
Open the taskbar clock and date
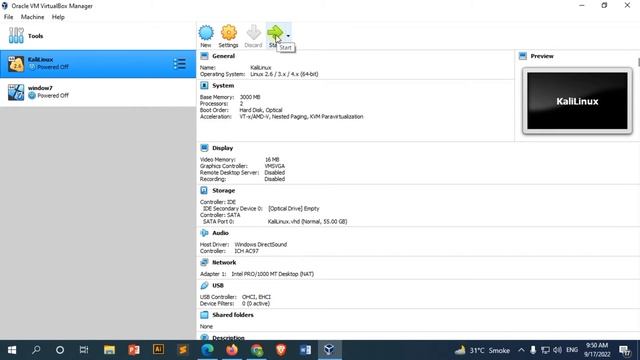click(597, 350)
